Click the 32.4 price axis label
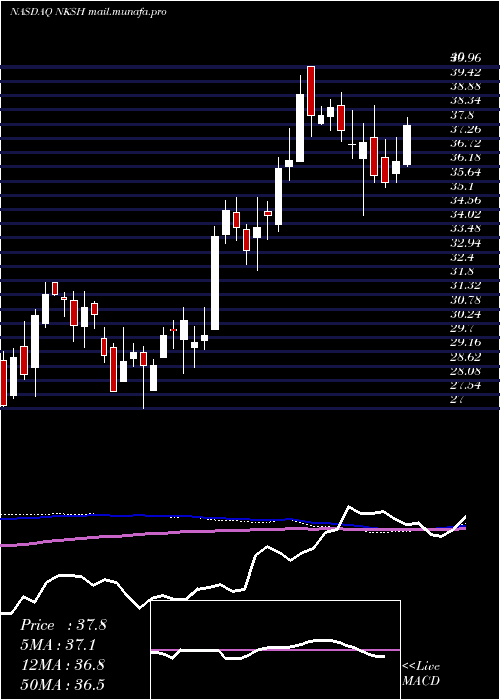The width and height of the screenshot is (500, 700). coord(462,258)
